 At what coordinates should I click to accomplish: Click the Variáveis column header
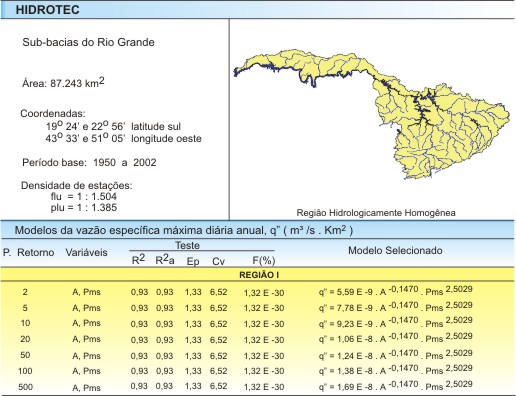[86, 252]
